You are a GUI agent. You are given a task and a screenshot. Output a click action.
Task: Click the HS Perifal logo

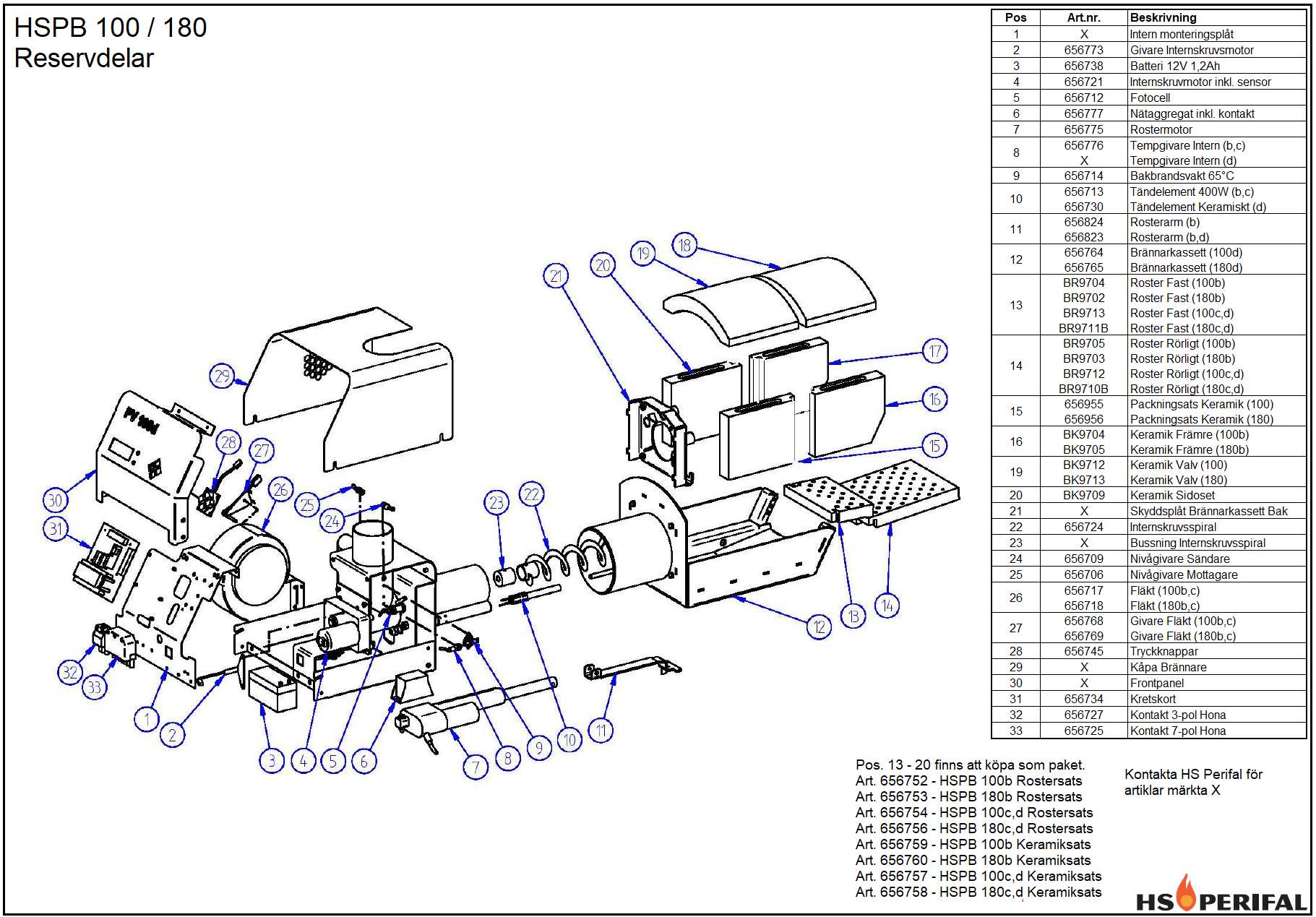1221,895
